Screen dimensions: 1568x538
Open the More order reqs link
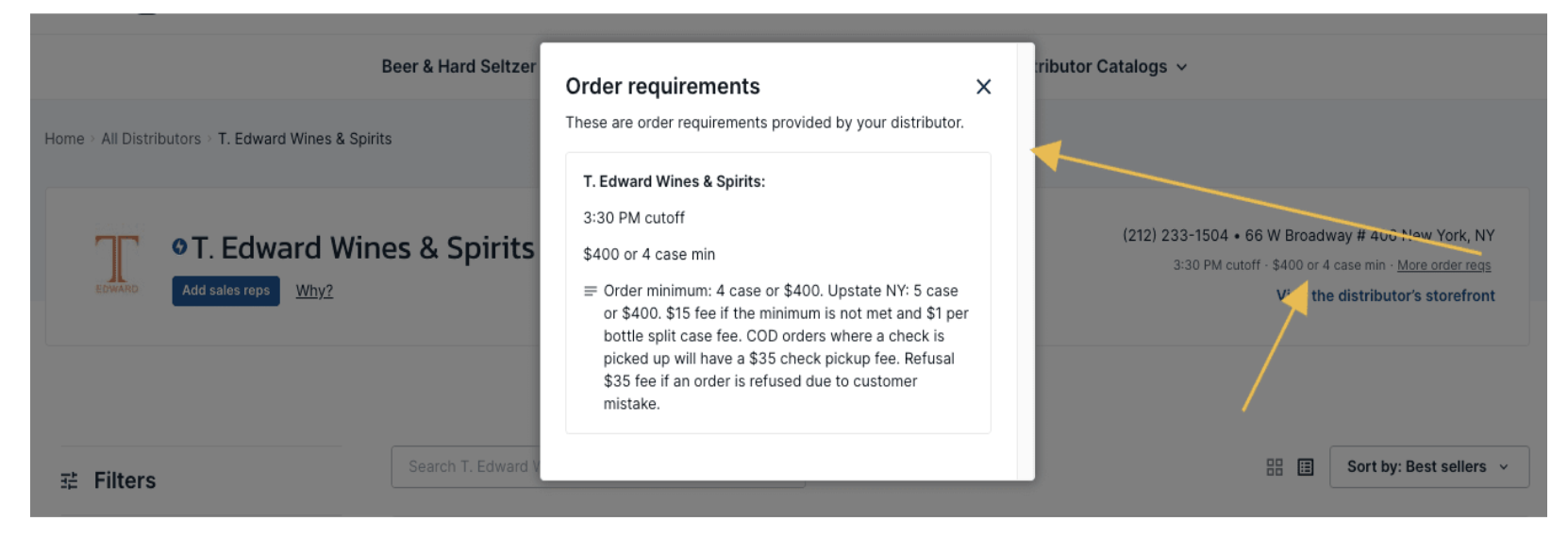(x=1443, y=265)
